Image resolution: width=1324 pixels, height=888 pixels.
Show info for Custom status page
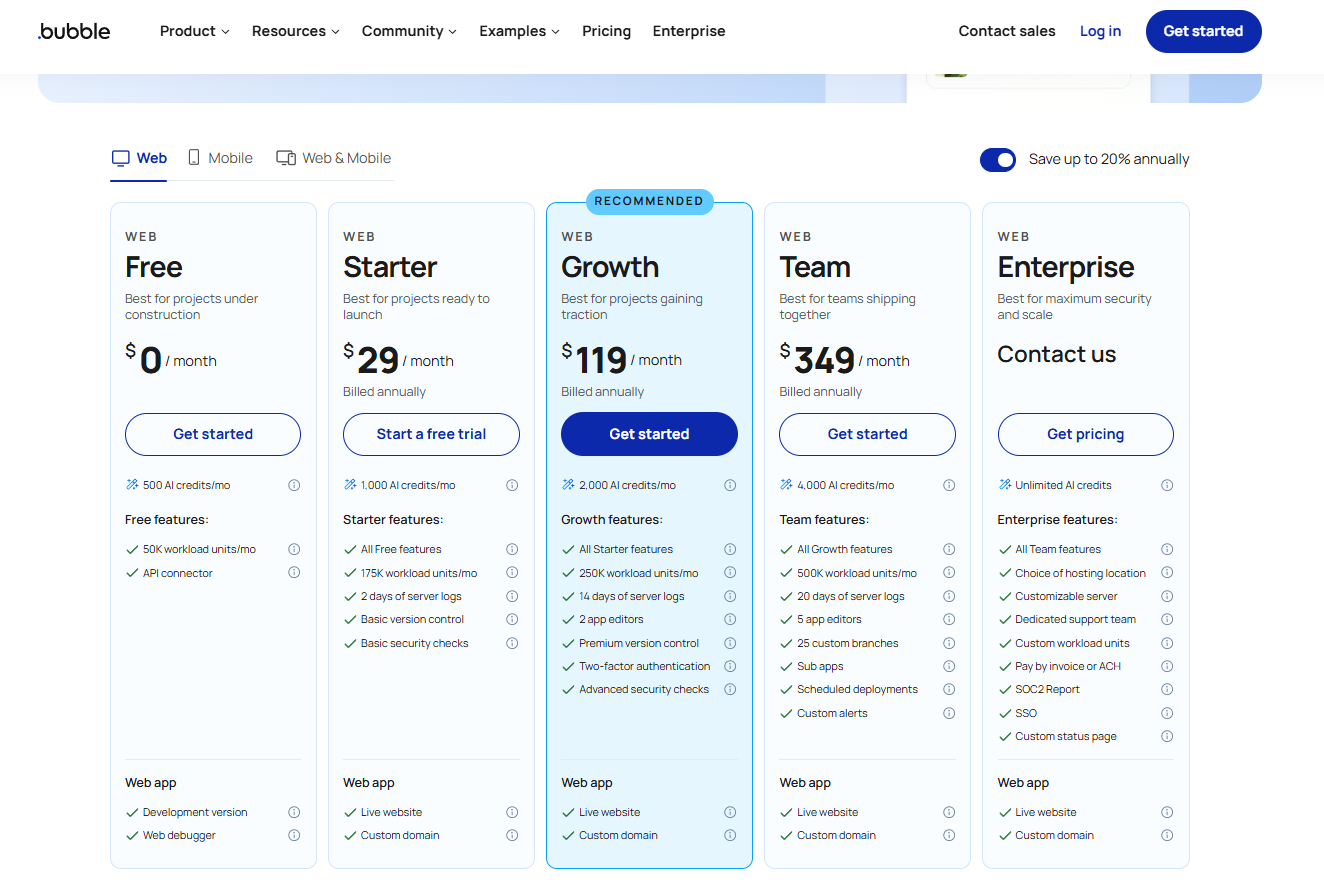coord(1167,736)
